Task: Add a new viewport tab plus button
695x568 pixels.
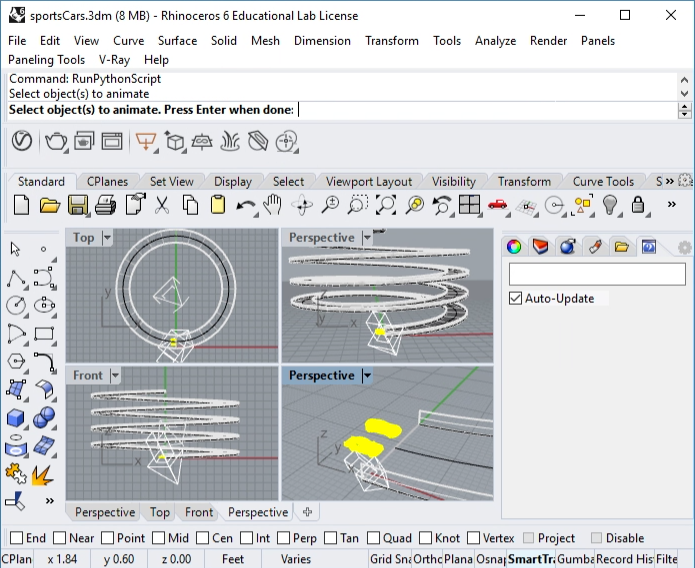Action: point(307,512)
